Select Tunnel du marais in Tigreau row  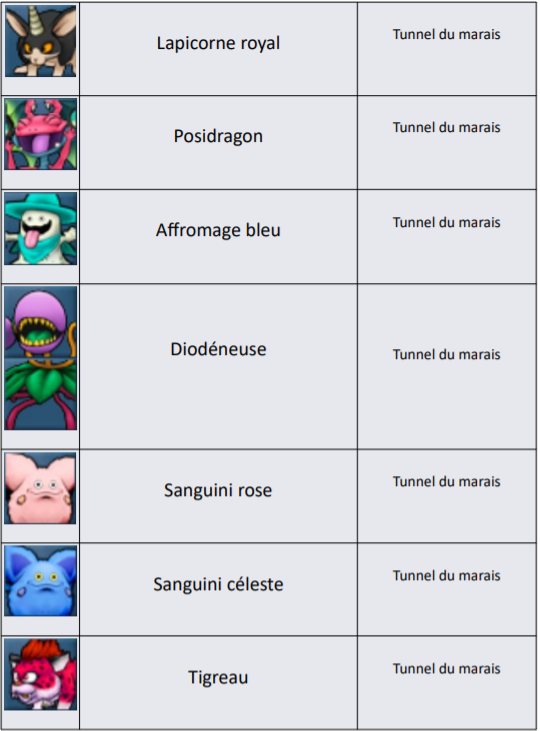[x=446, y=669]
